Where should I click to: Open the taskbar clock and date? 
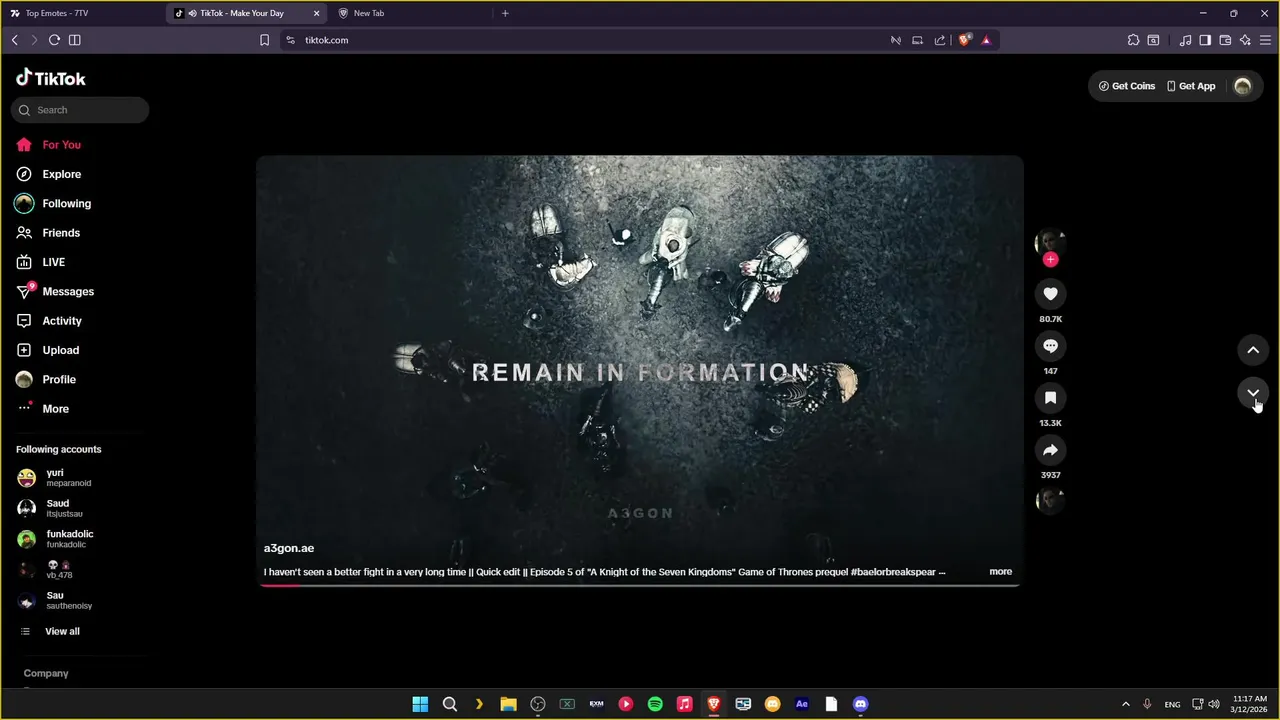(1250, 704)
